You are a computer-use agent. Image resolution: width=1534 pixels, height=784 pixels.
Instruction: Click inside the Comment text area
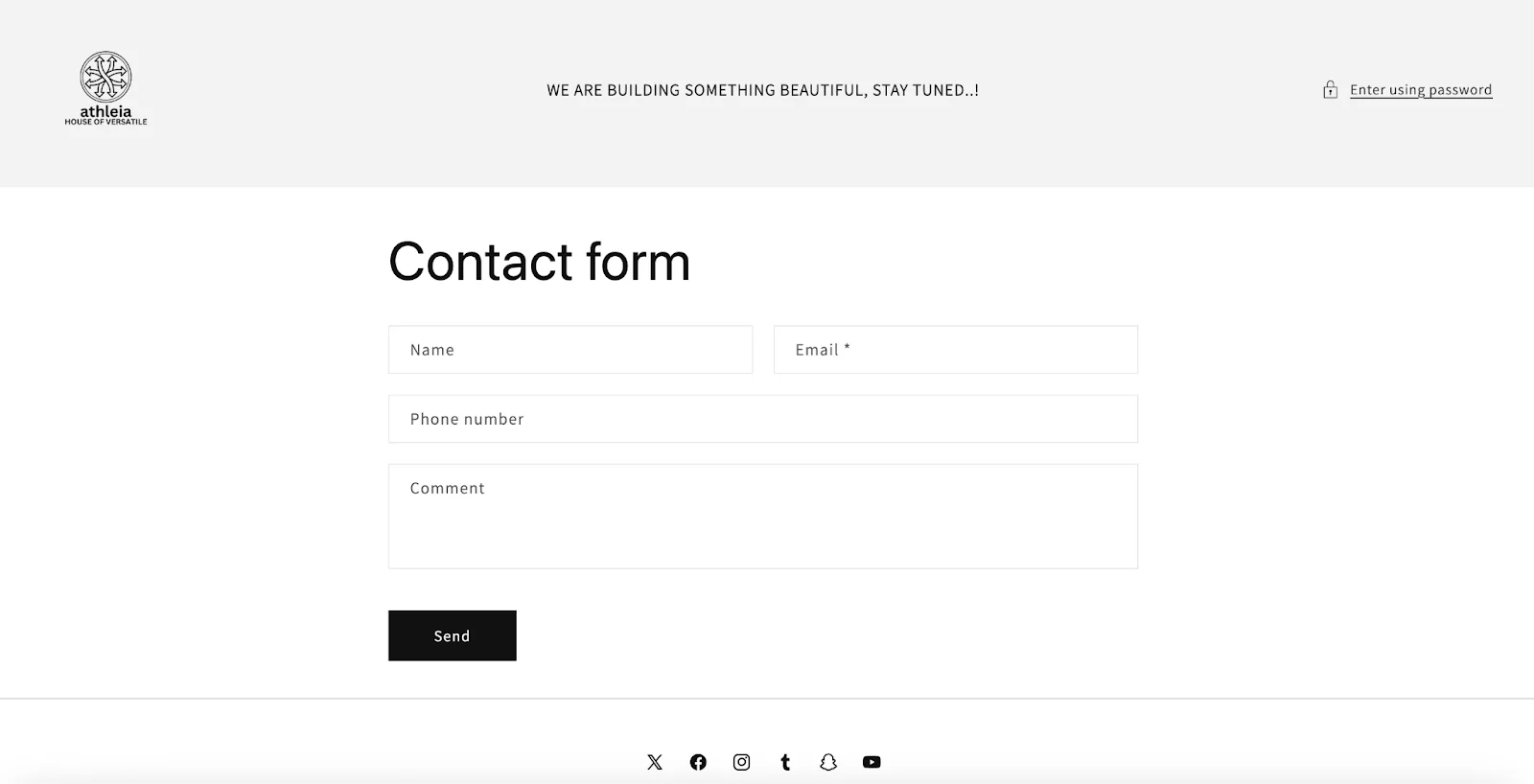[762, 516]
